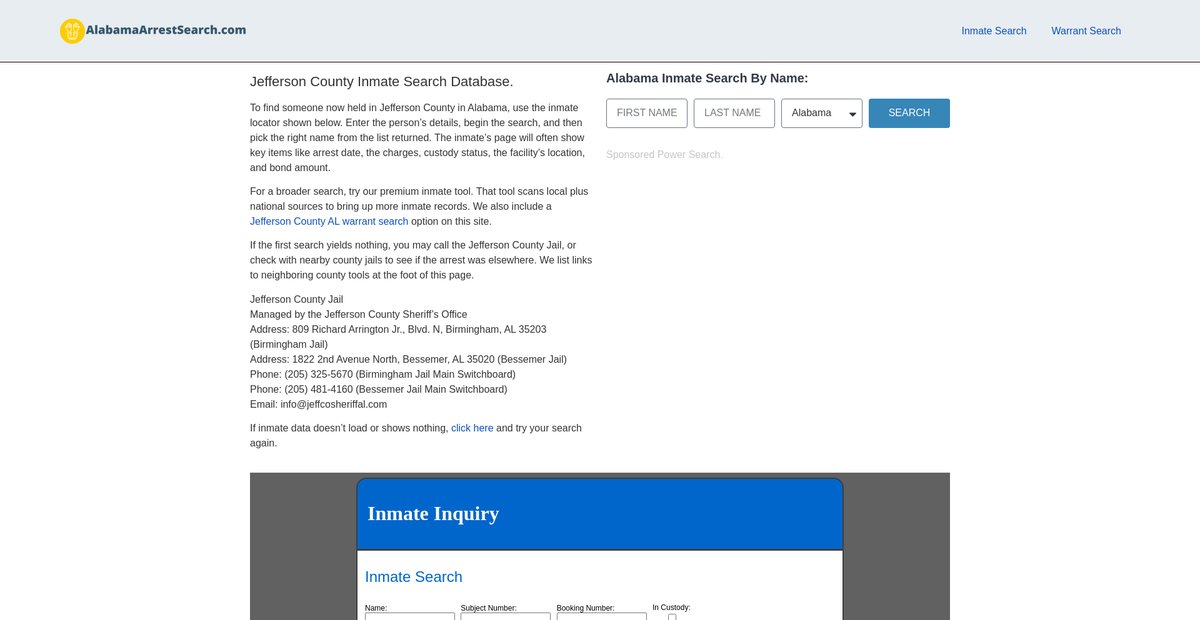Screen dimensions: 1200x620
Task: Click the 'Subject Number:' field label
Action: pos(489,608)
